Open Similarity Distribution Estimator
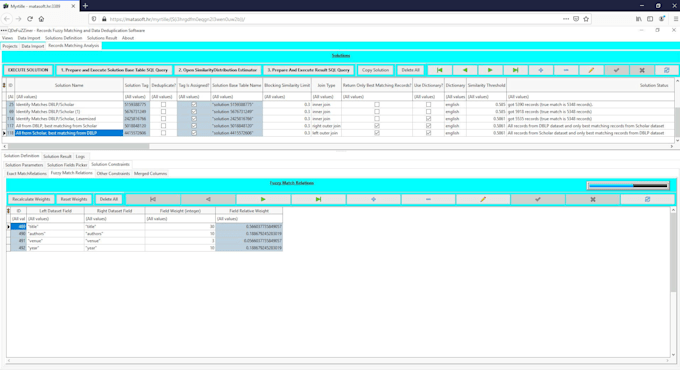This screenshot has width=680, height=370. point(218,70)
